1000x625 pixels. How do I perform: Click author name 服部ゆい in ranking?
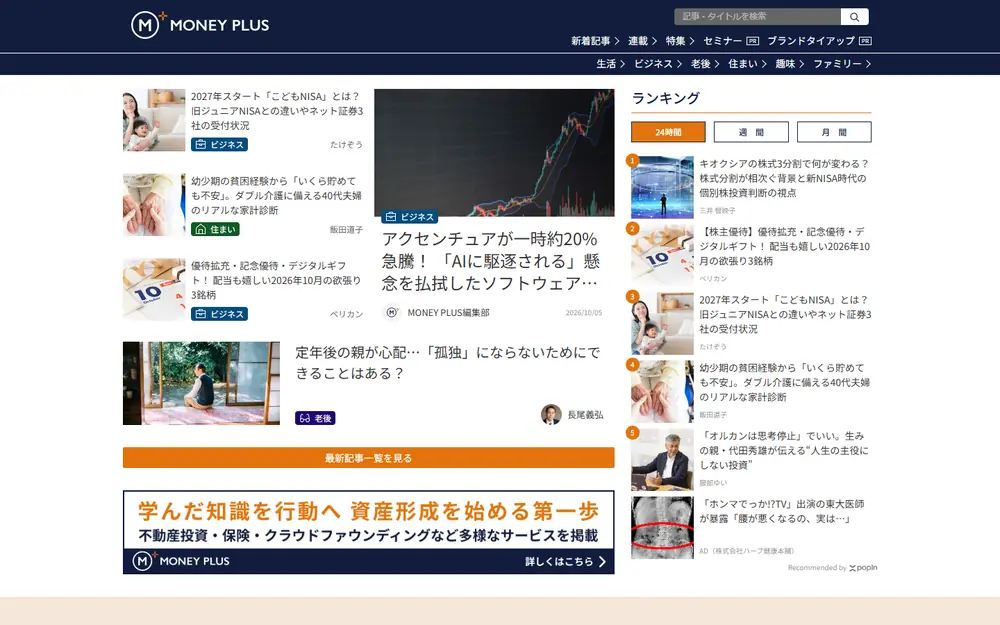point(713,483)
